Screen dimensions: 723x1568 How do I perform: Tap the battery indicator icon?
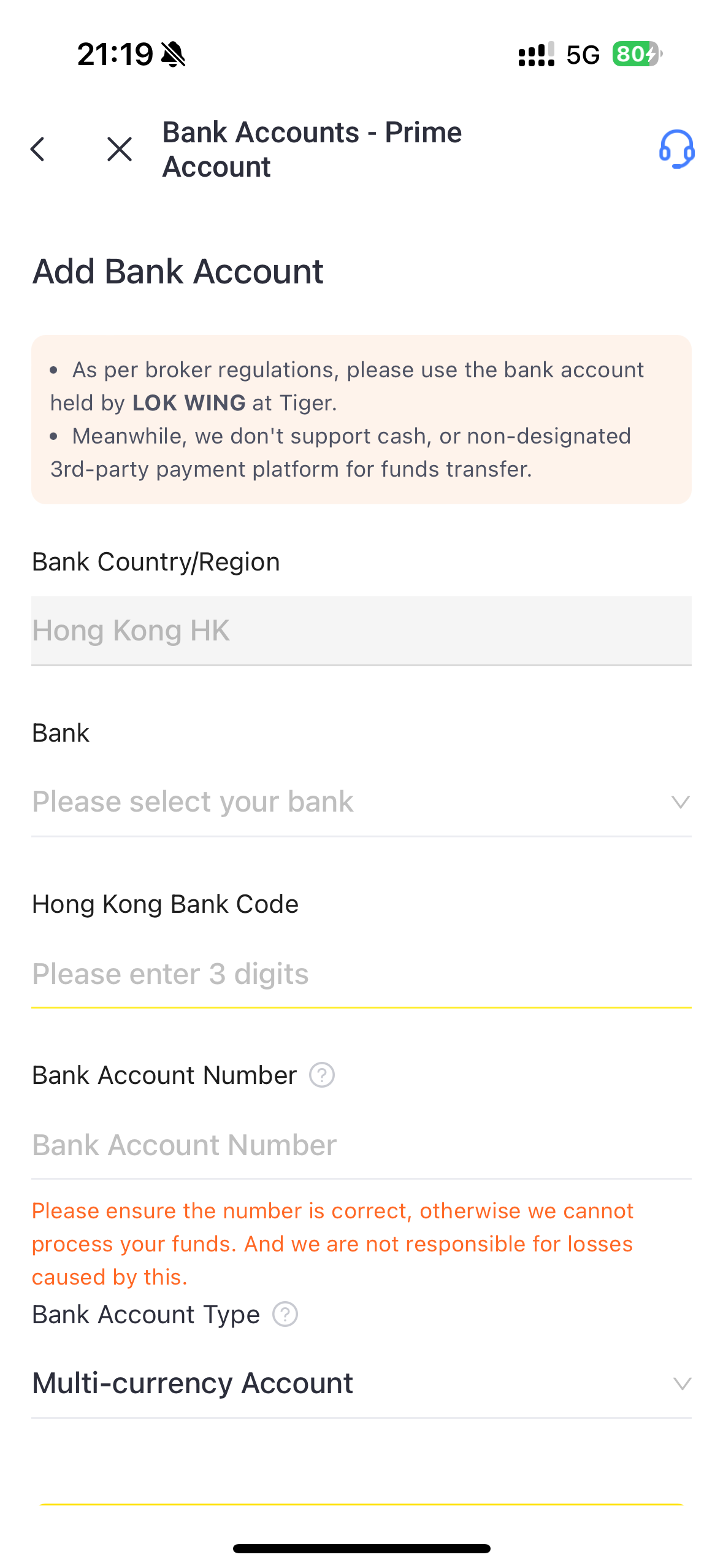637,54
